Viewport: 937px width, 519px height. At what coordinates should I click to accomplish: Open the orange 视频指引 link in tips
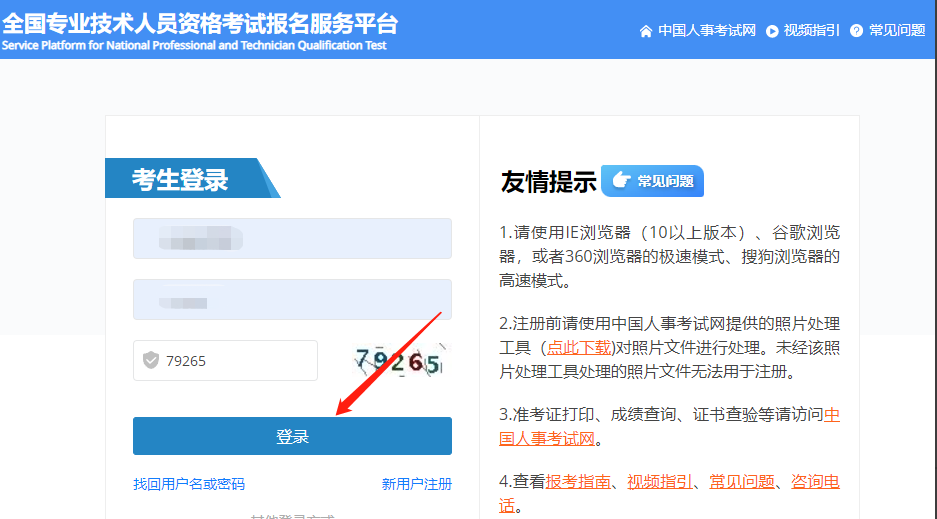click(x=660, y=482)
